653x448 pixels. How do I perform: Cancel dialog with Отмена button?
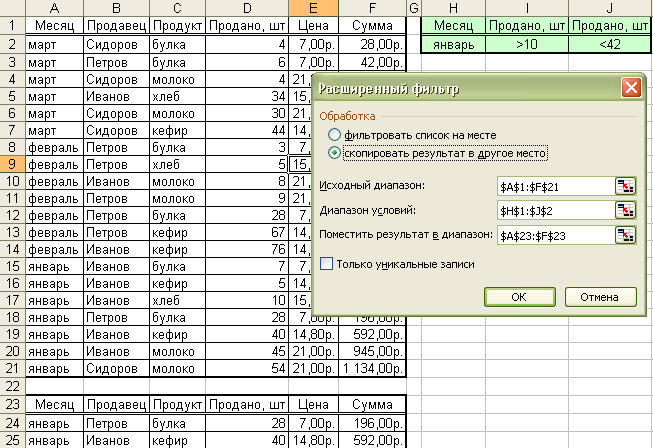[600, 297]
